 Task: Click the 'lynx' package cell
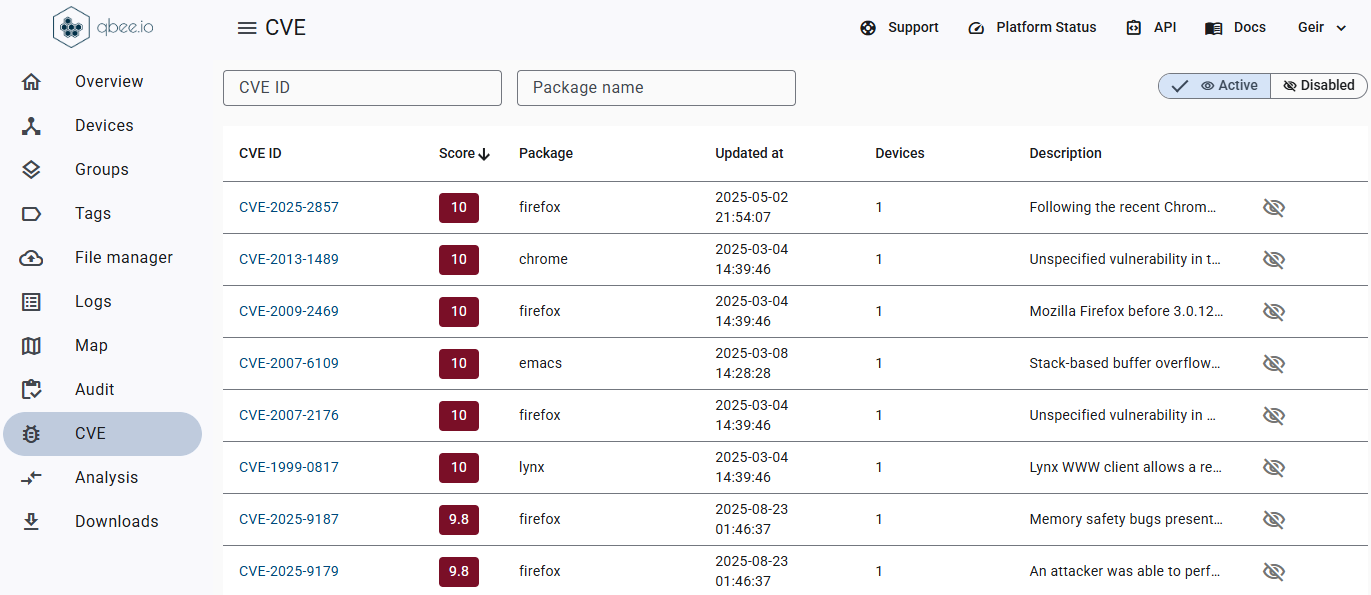point(532,468)
